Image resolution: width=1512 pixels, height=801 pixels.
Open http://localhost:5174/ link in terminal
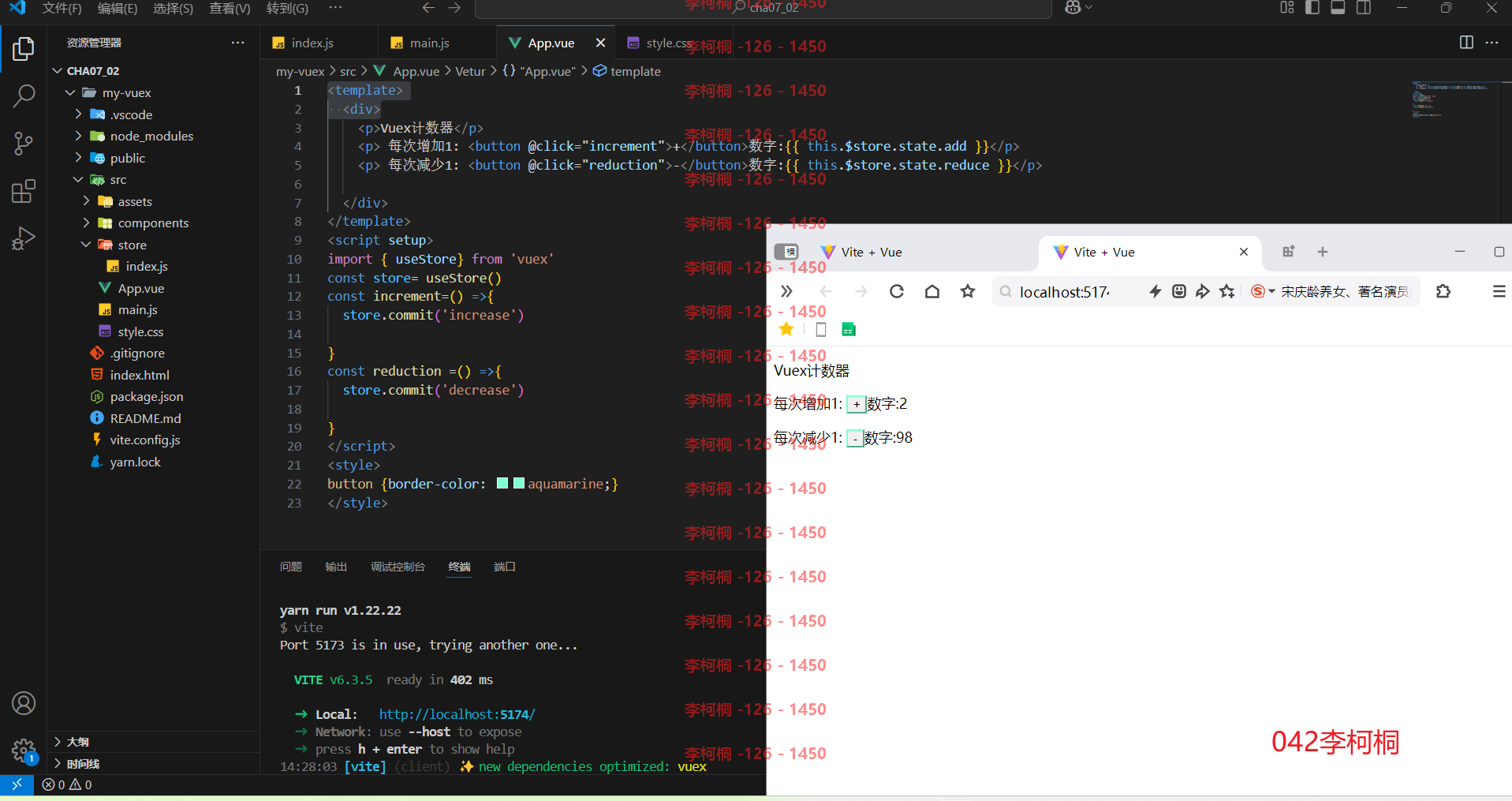pyautogui.click(x=457, y=714)
